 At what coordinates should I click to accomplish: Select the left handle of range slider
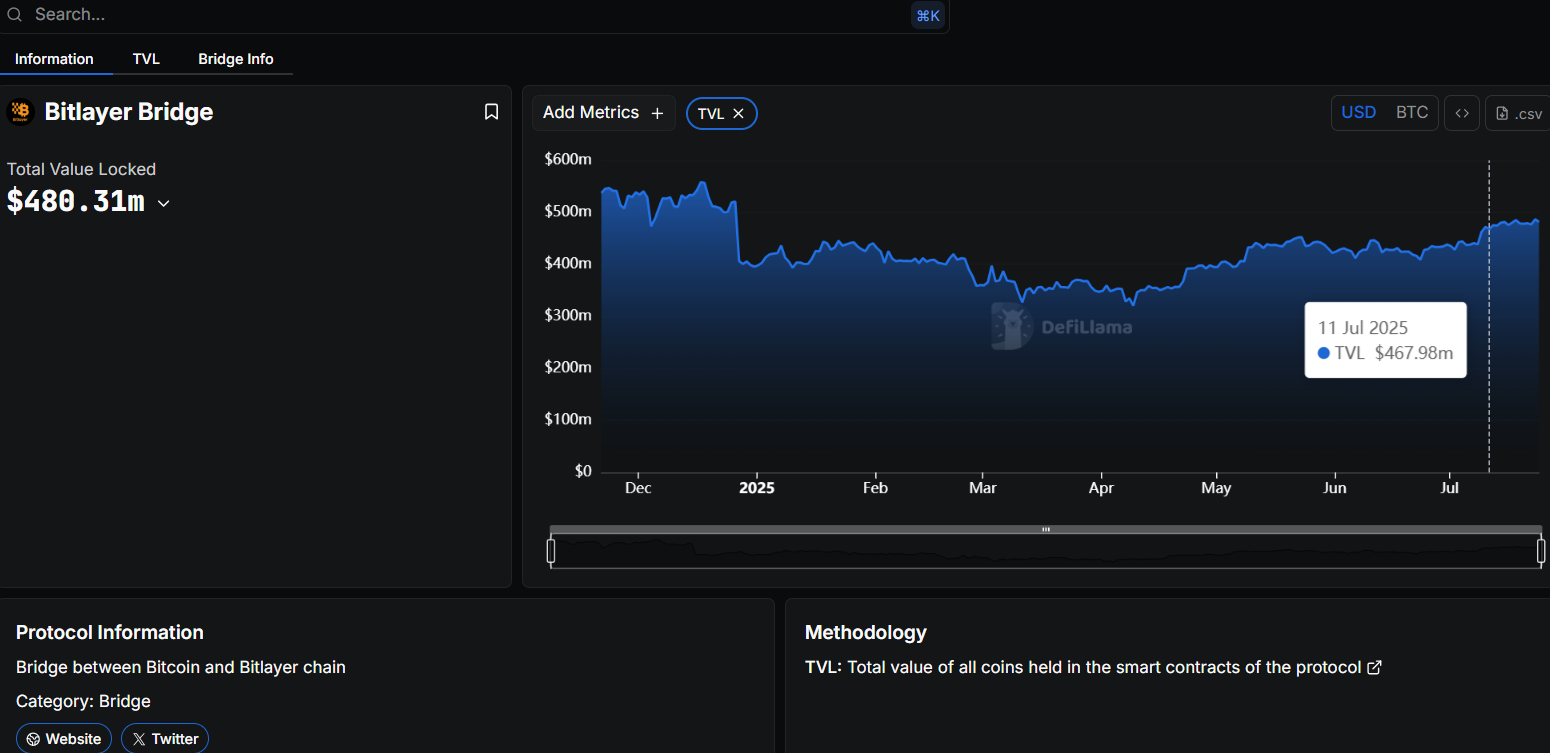point(551,550)
